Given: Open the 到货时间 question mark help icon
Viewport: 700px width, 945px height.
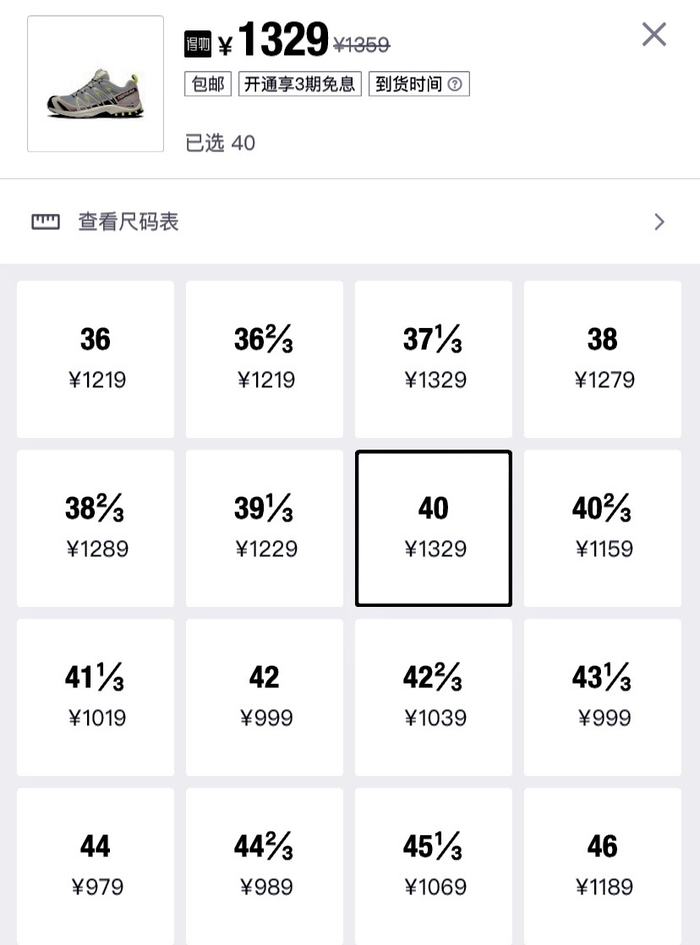Looking at the screenshot, I should coord(455,84).
